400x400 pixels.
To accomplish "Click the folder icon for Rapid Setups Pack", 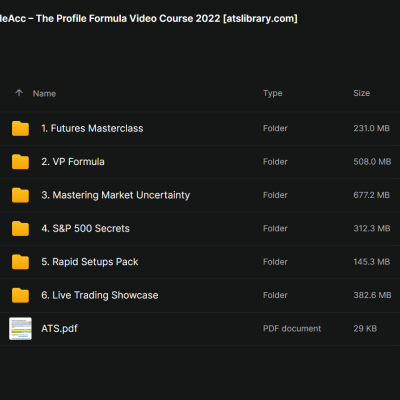I will click(x=20, y=262).
